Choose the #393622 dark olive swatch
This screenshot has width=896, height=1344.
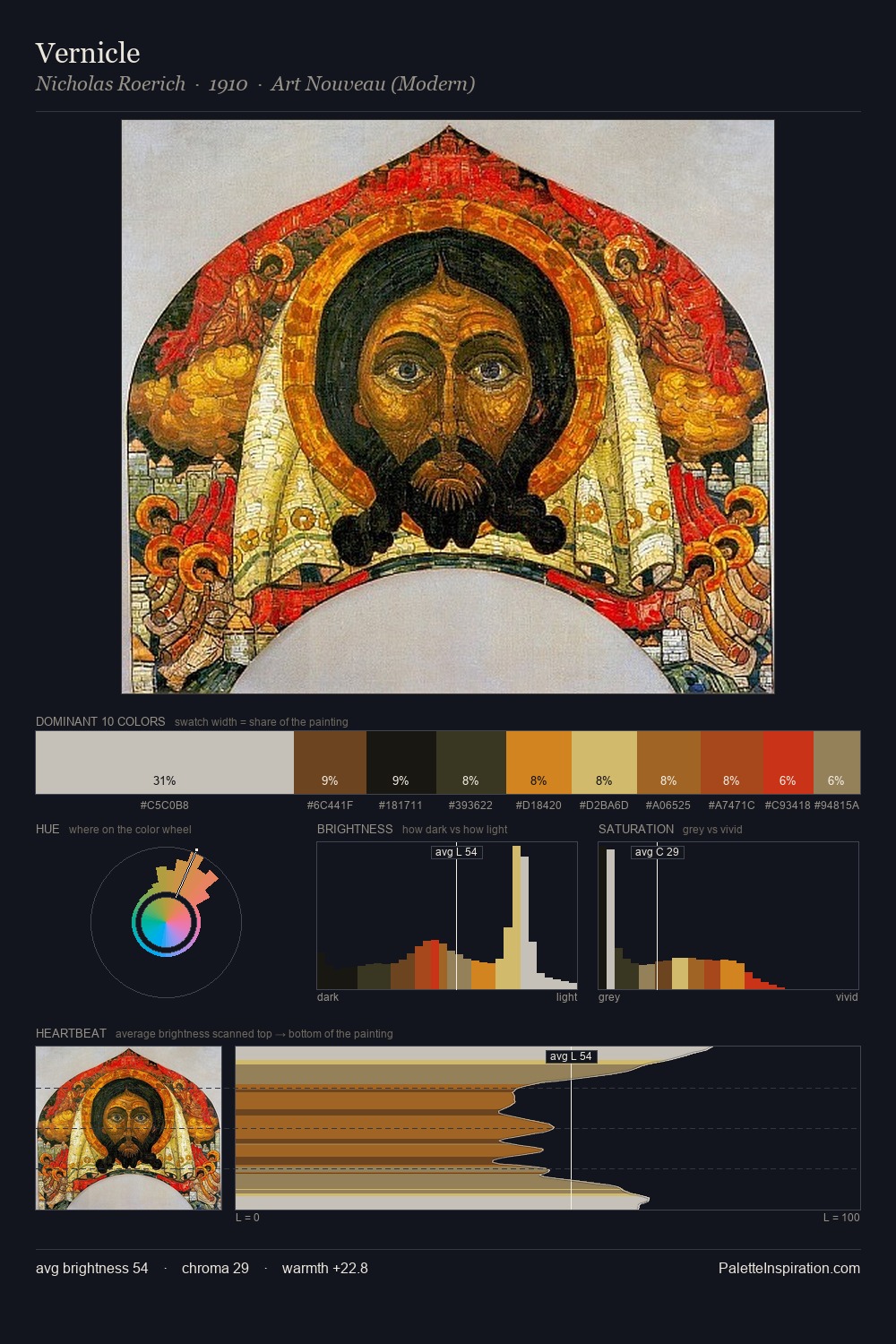471,762
